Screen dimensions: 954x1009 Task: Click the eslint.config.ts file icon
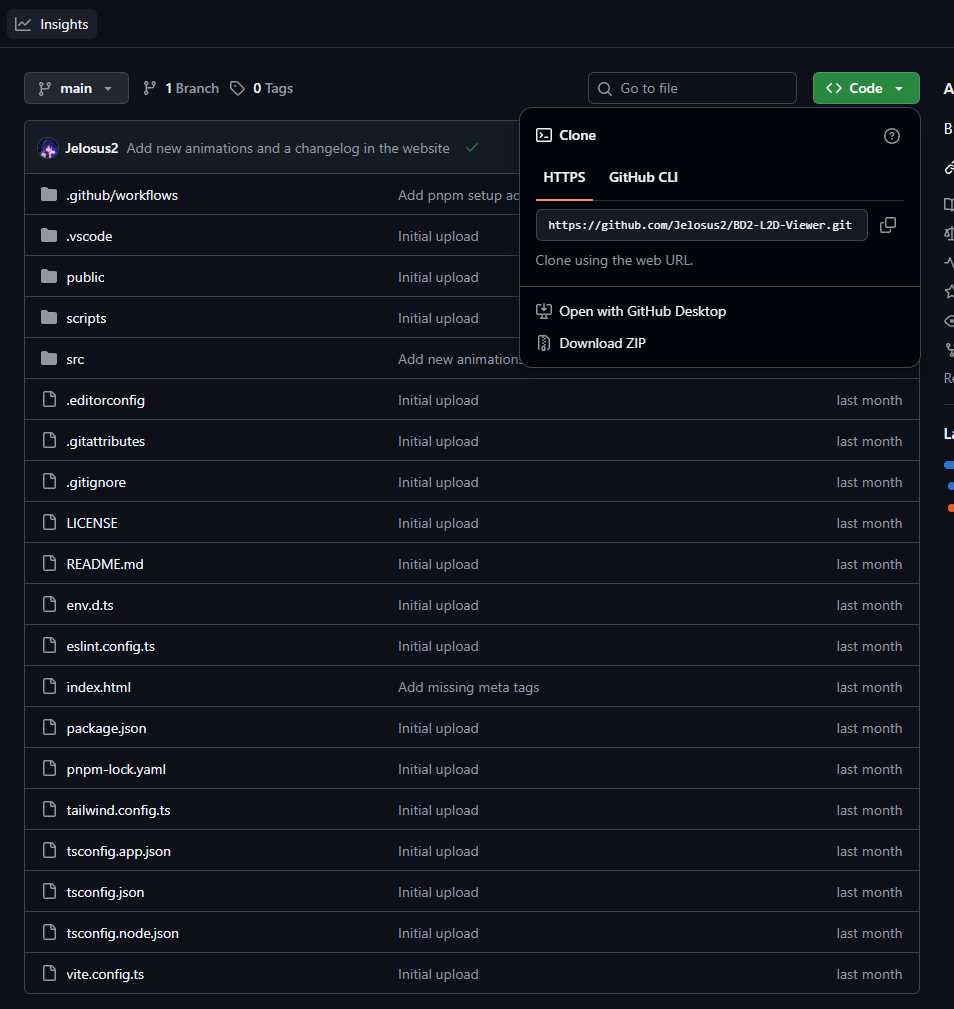[x=50, y=646]
